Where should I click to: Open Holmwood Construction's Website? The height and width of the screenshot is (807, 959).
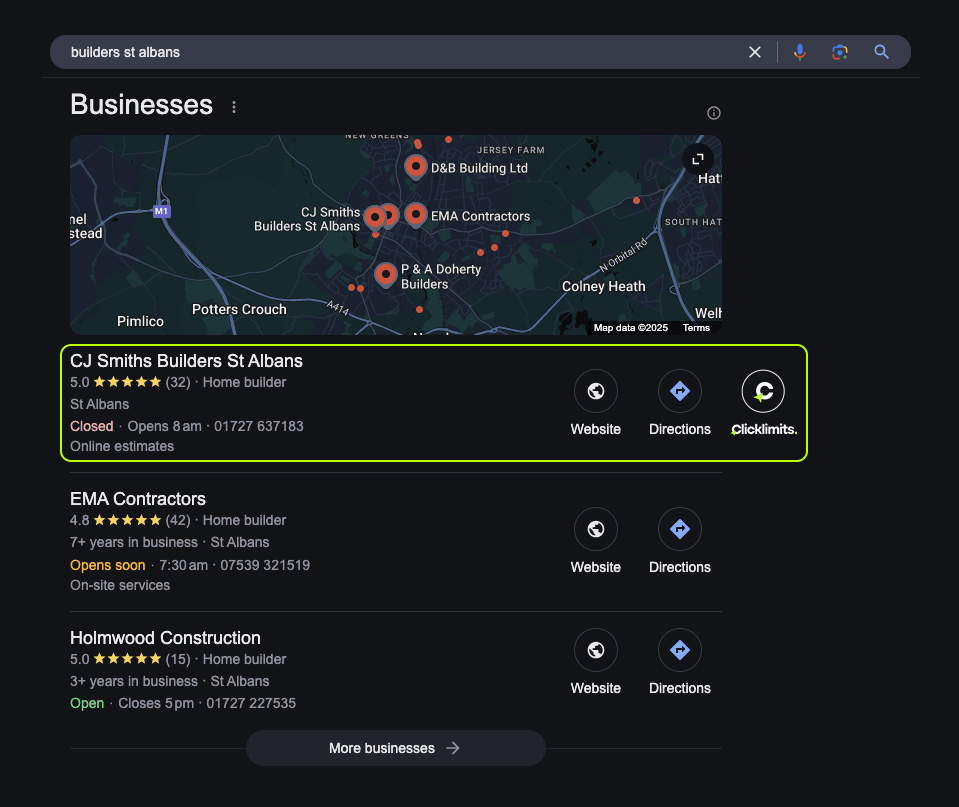click(595, 650)
